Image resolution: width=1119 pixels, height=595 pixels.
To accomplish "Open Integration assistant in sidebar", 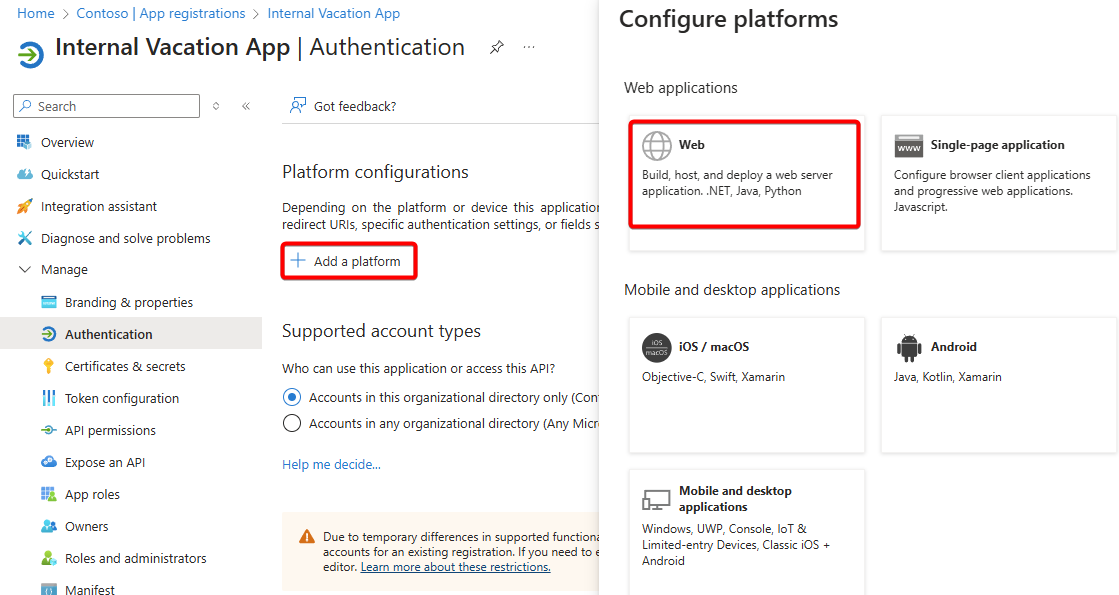I will [98, 207].
